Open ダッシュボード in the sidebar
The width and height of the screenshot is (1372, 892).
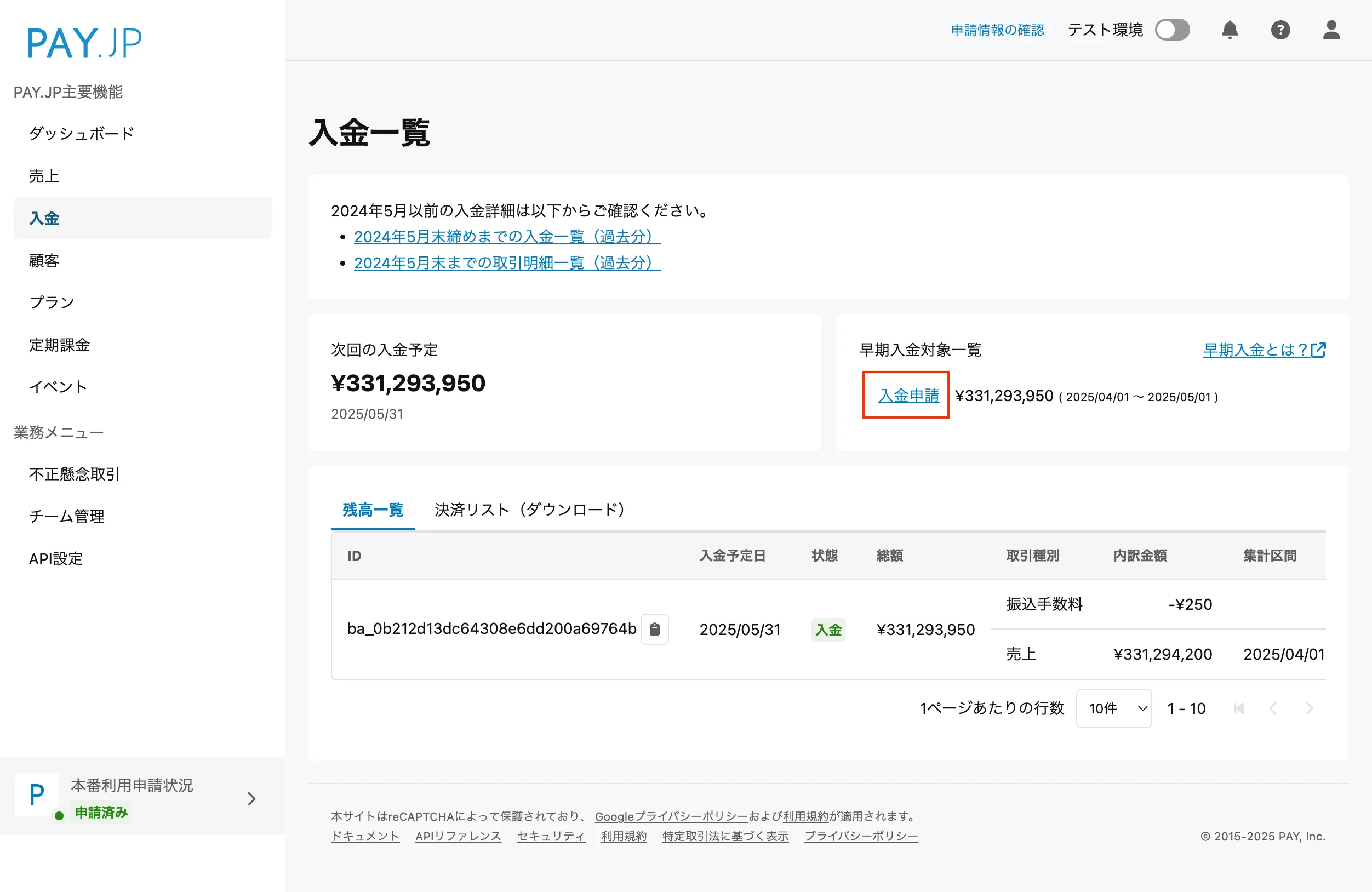pos(81,134)
